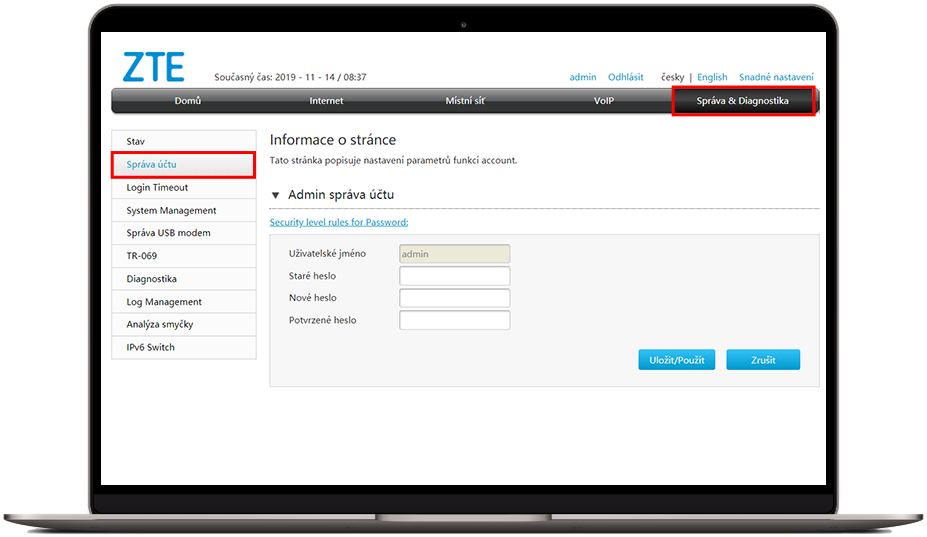Switch to the Místní síť tab
The image size is (927, 537).
[x=465, y=101]
